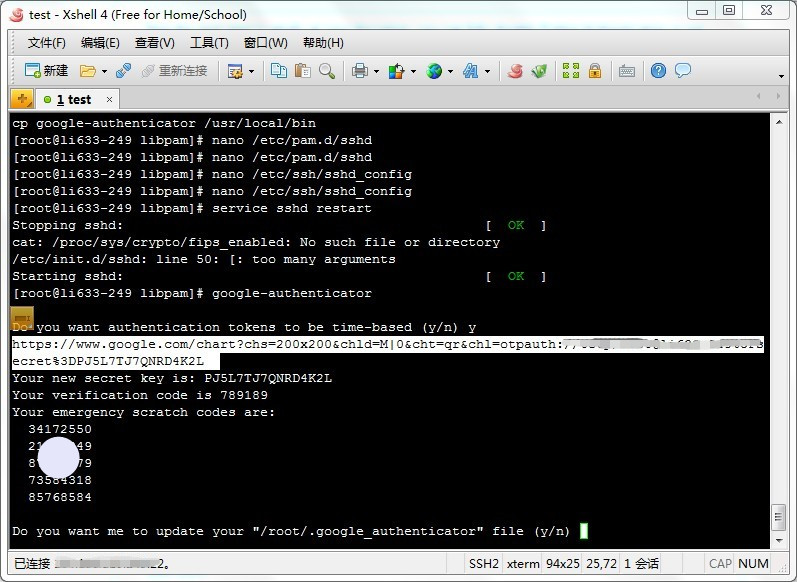Click the 新建 new session button
The image size is (797, 582).
click(x=46, y=71)
